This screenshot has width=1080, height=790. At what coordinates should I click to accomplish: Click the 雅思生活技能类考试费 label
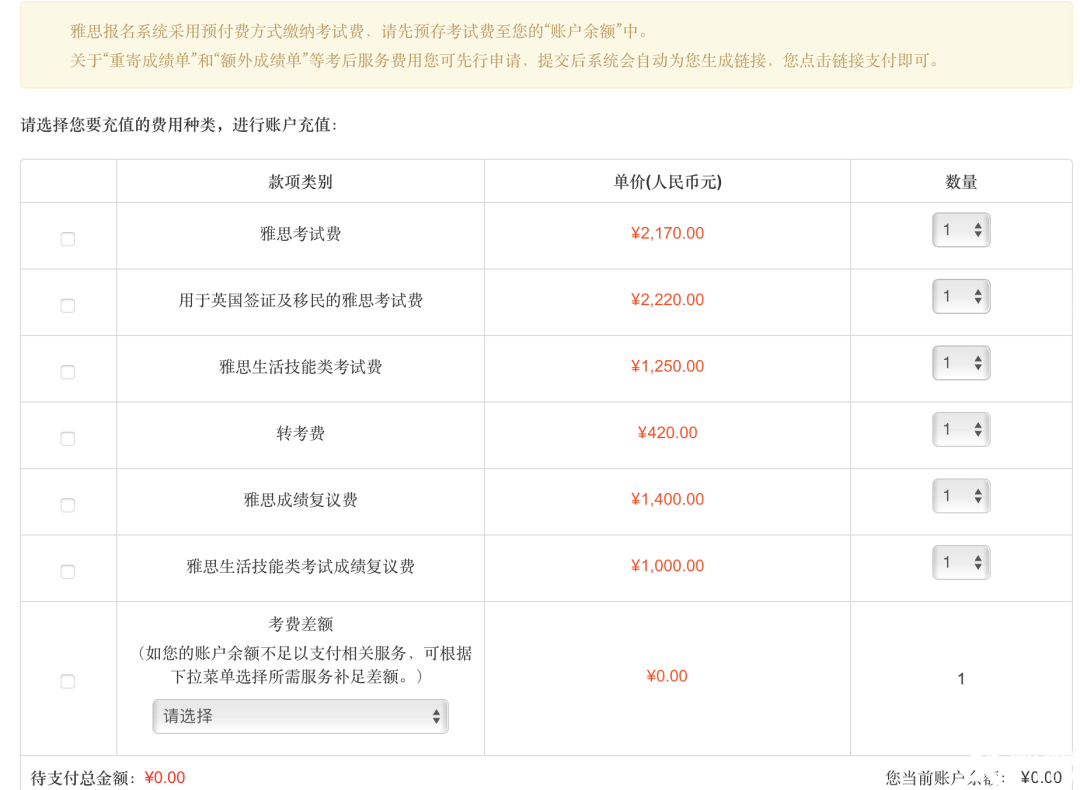pos(300,366)
